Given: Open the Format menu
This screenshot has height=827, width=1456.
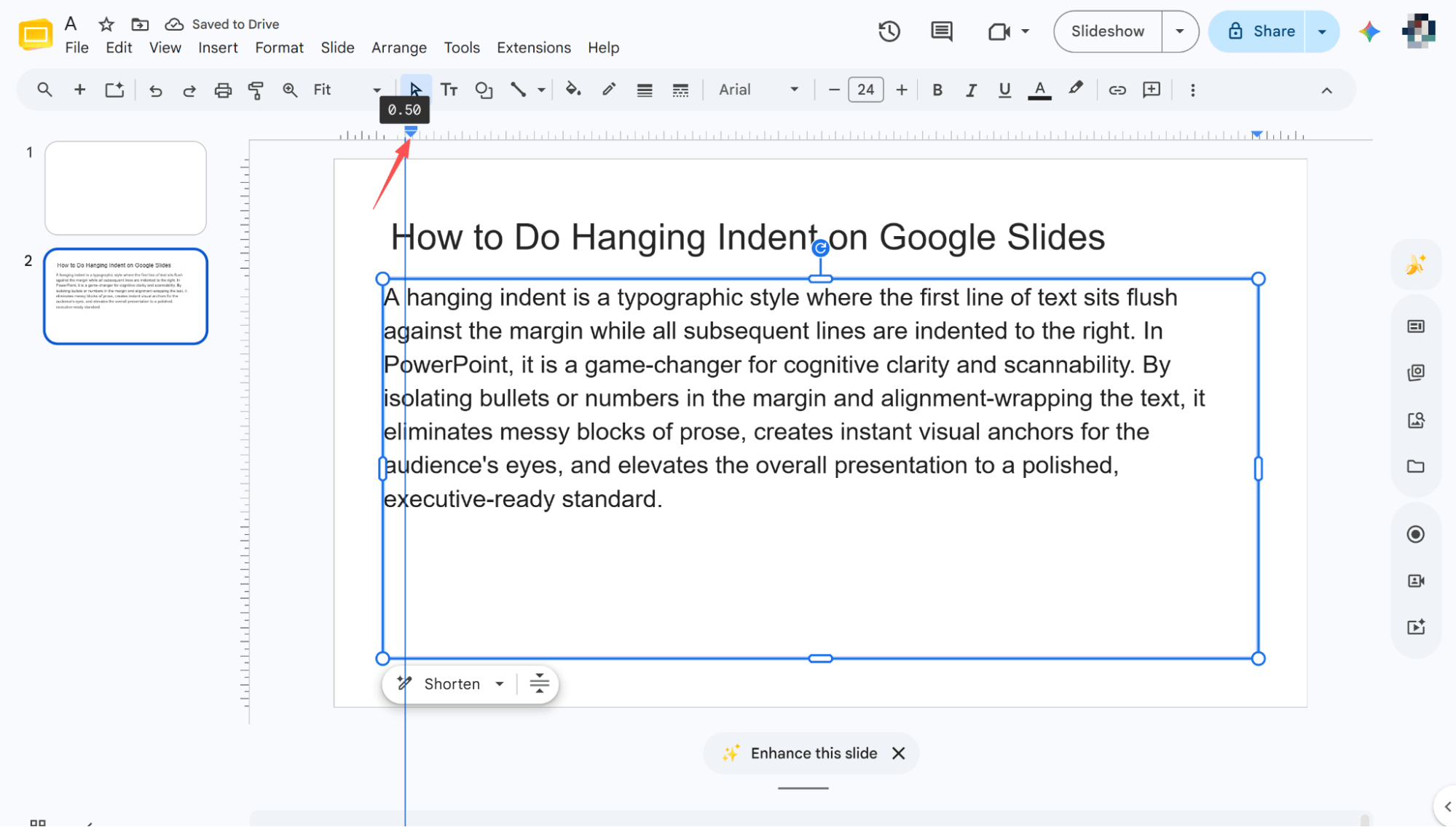Looking at the screenshot, I should coord(279,48).
